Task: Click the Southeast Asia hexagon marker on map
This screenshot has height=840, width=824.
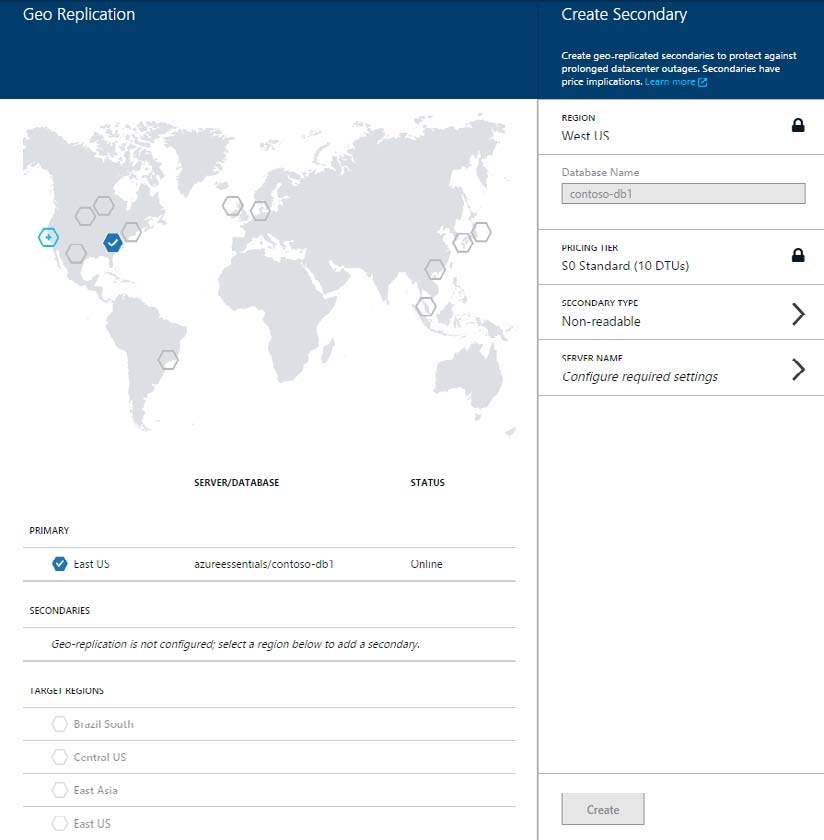Action: pyautogui.click(x=426, y=306)
